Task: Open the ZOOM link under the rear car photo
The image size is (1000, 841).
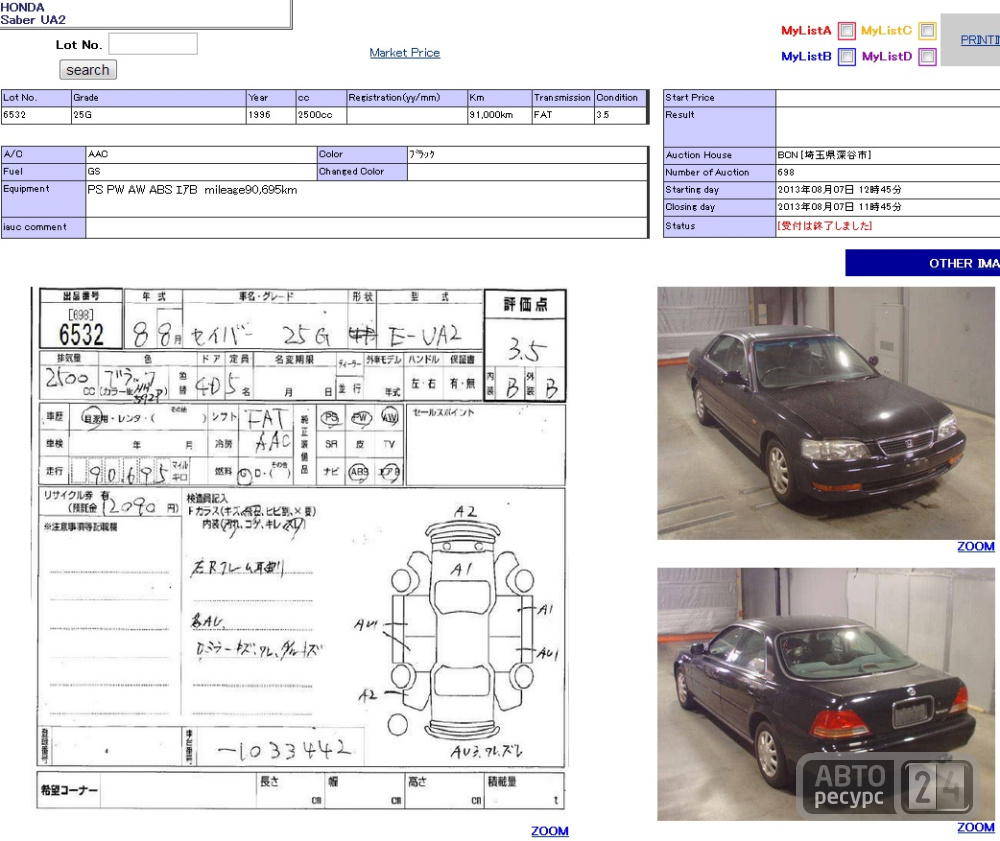Action: point(975,827)
